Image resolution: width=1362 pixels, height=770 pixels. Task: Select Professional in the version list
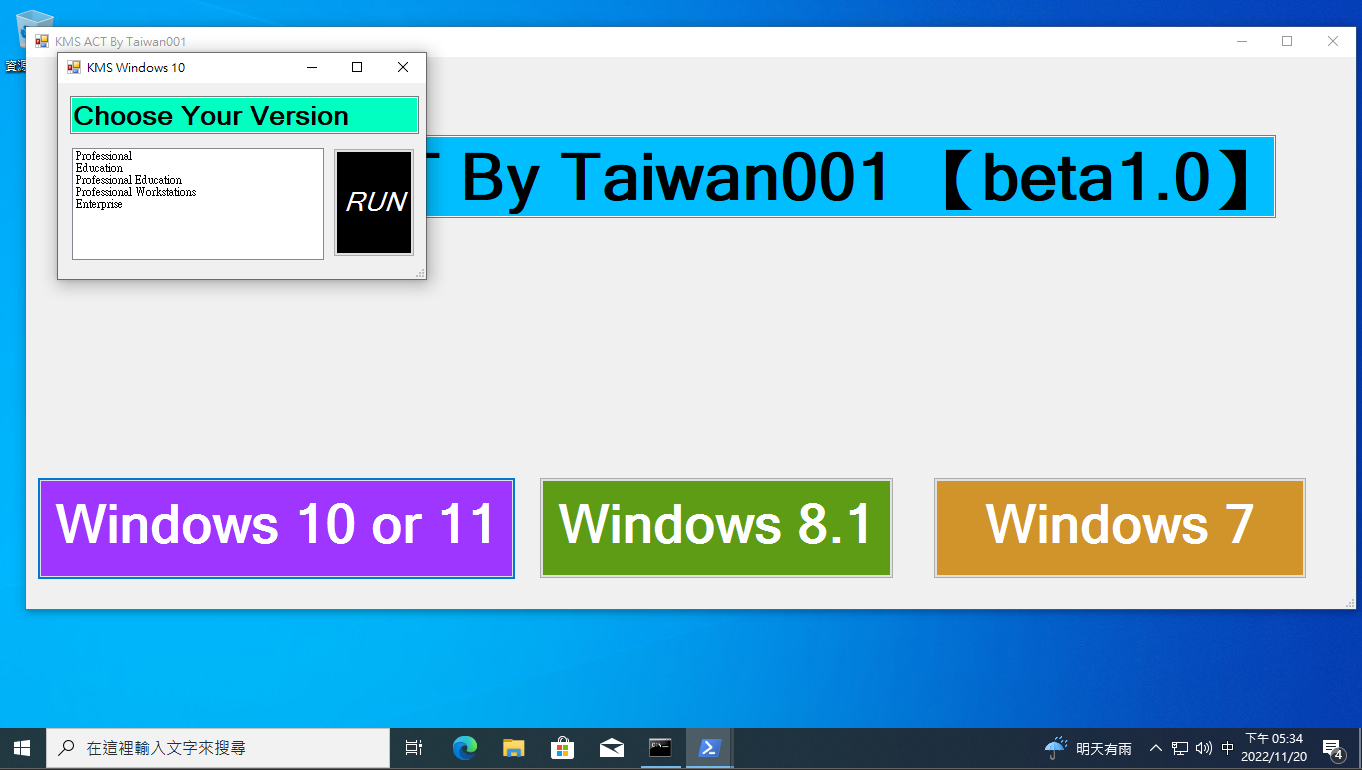coord(104,156)
